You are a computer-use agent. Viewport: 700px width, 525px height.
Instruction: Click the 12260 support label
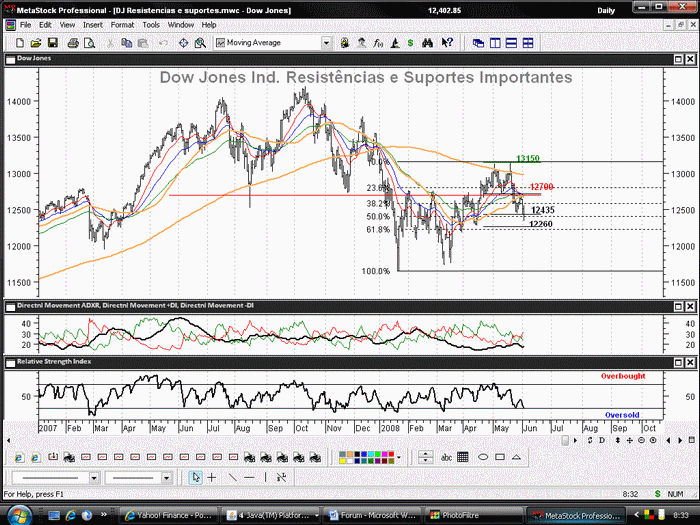tap(541, 224)
